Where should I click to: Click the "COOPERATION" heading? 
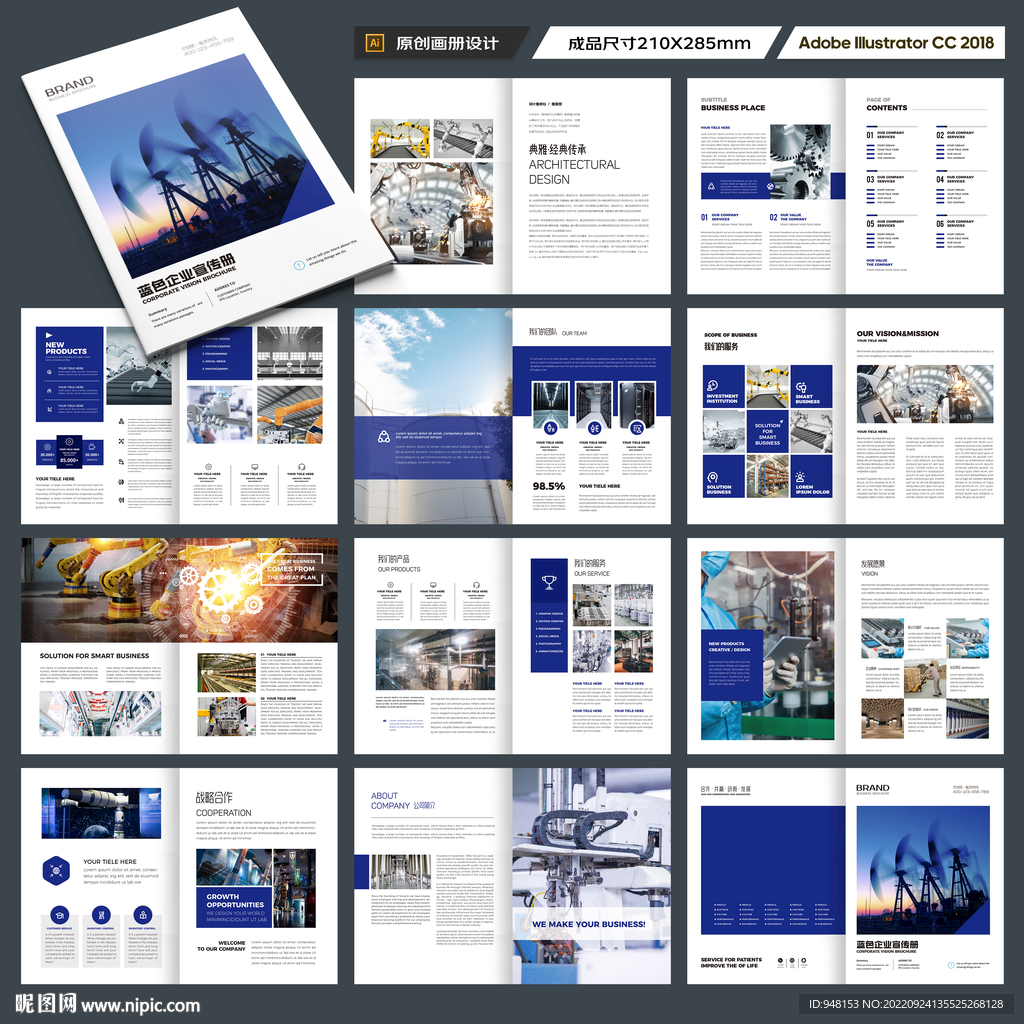(223, 813)
